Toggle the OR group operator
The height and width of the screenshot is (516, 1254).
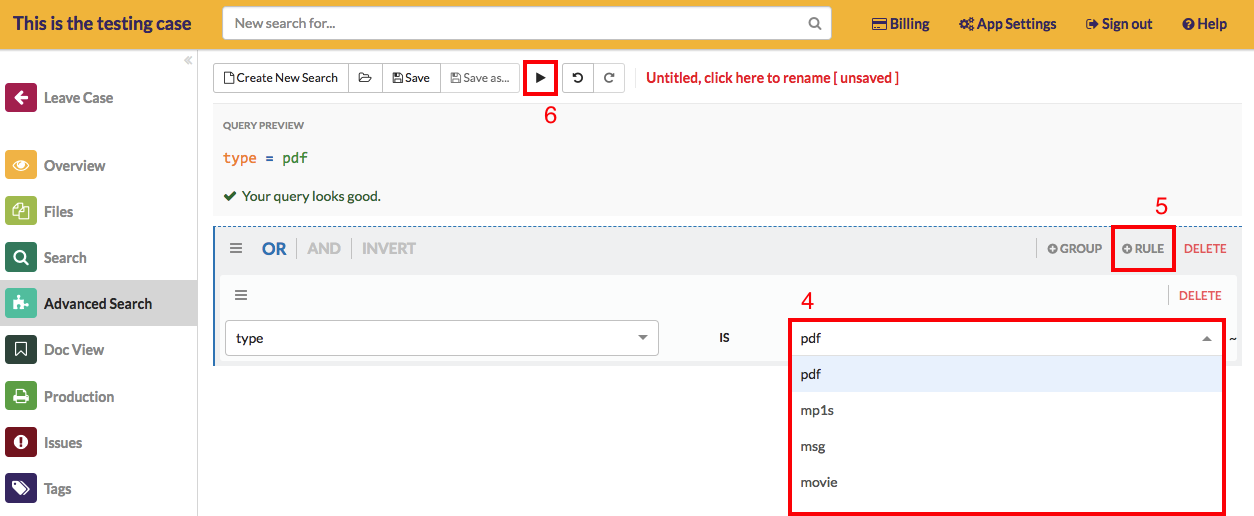tap(274, 249)
